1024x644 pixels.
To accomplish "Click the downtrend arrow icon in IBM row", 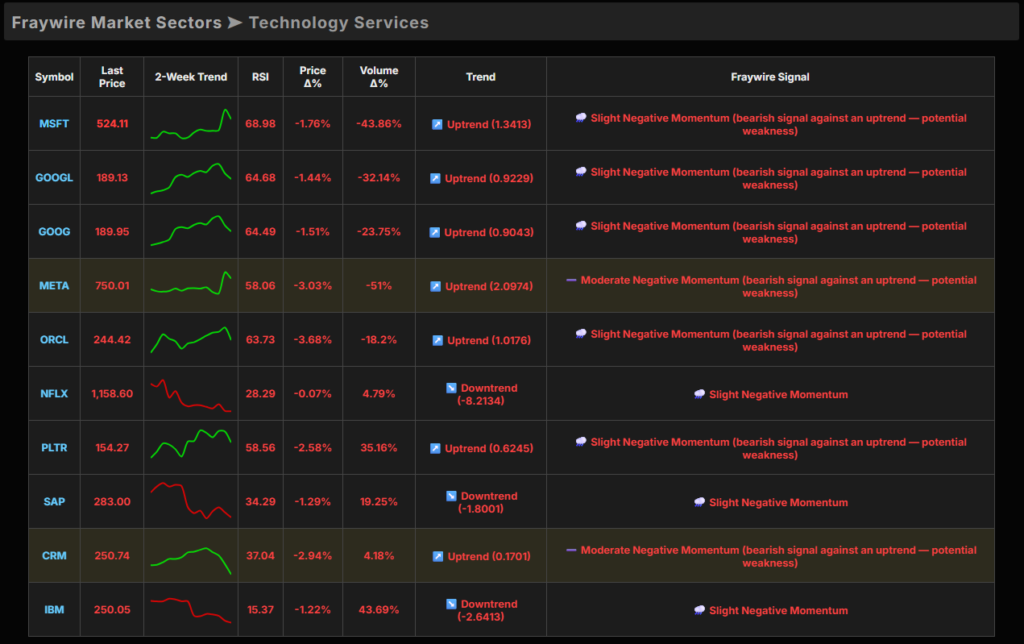I will (x=451, y=604).
